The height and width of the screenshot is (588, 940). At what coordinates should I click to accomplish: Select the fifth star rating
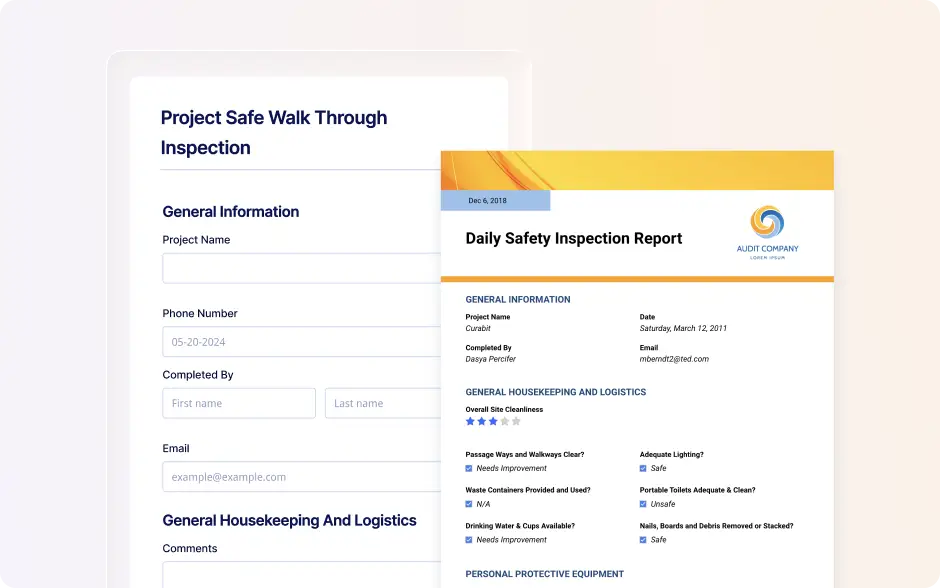click(x=516, y=421)
